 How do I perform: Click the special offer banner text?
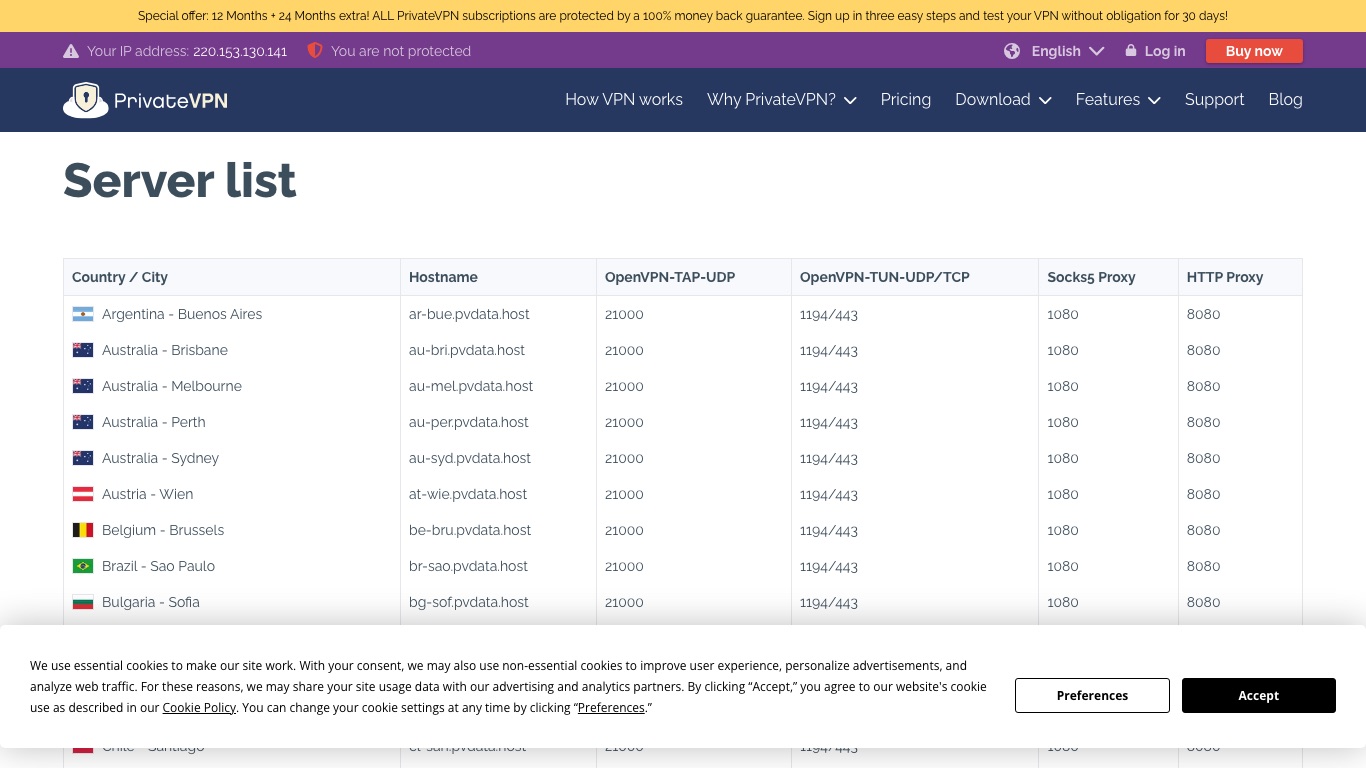tap(683, 16)
